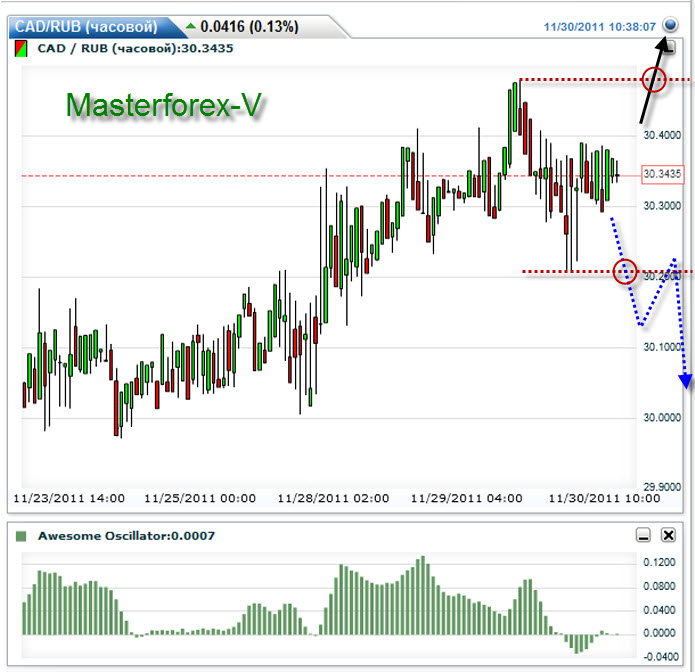Screen dimensions: 695x672
Task: Click the blue globe icon beside the timestamp
Action: 670,24
